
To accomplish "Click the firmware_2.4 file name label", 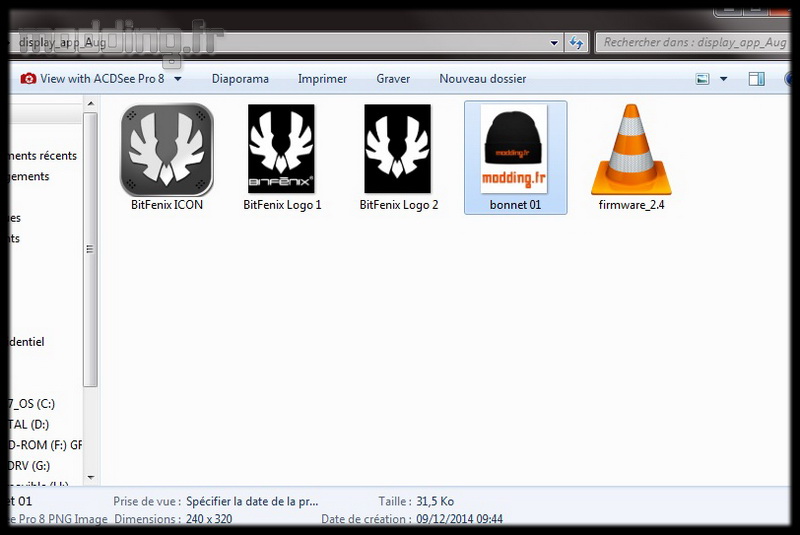I will pyautogui.click(x=631, y=205).
